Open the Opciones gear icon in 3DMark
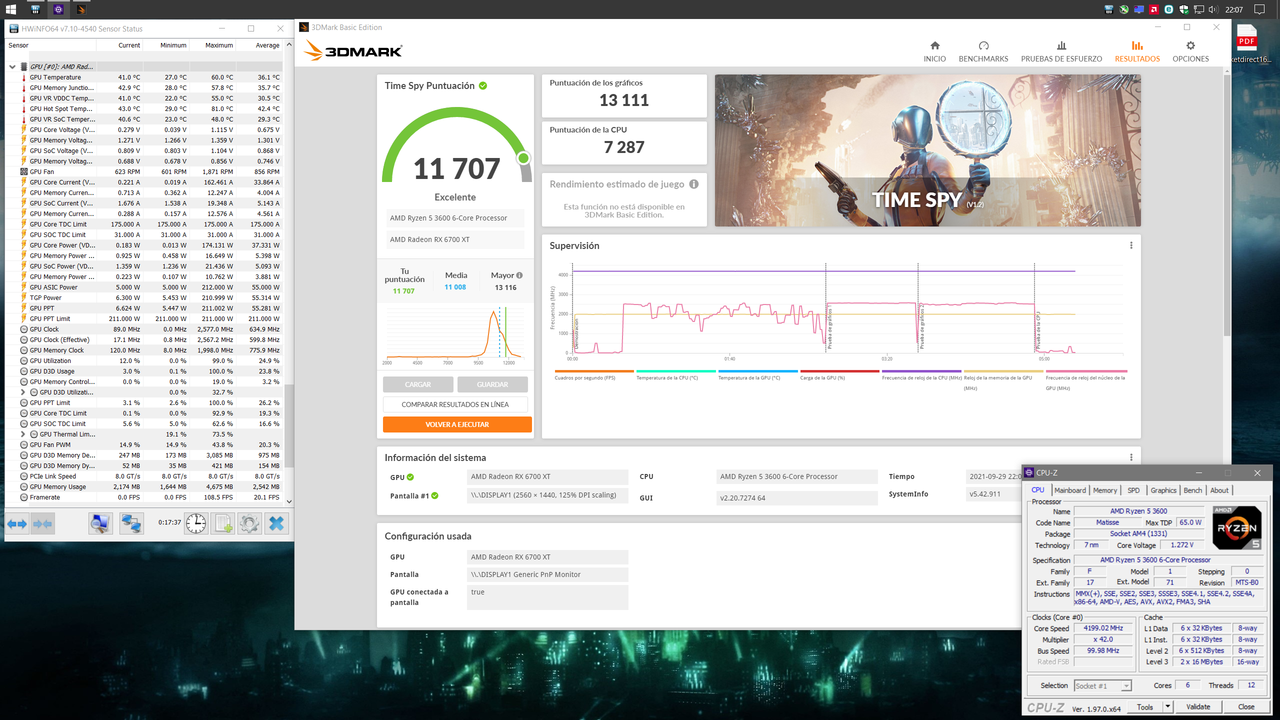 pos(1190,46)
